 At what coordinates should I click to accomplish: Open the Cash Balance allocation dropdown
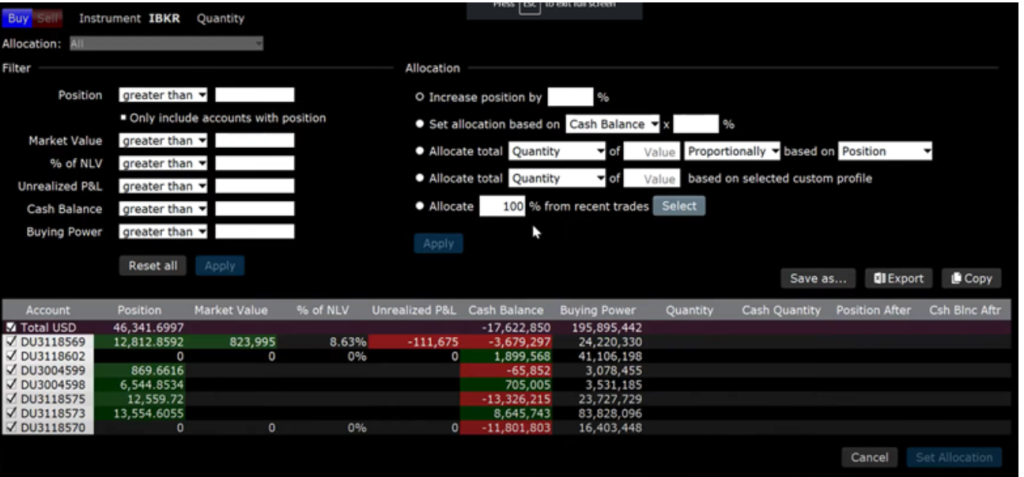(613, 125)
